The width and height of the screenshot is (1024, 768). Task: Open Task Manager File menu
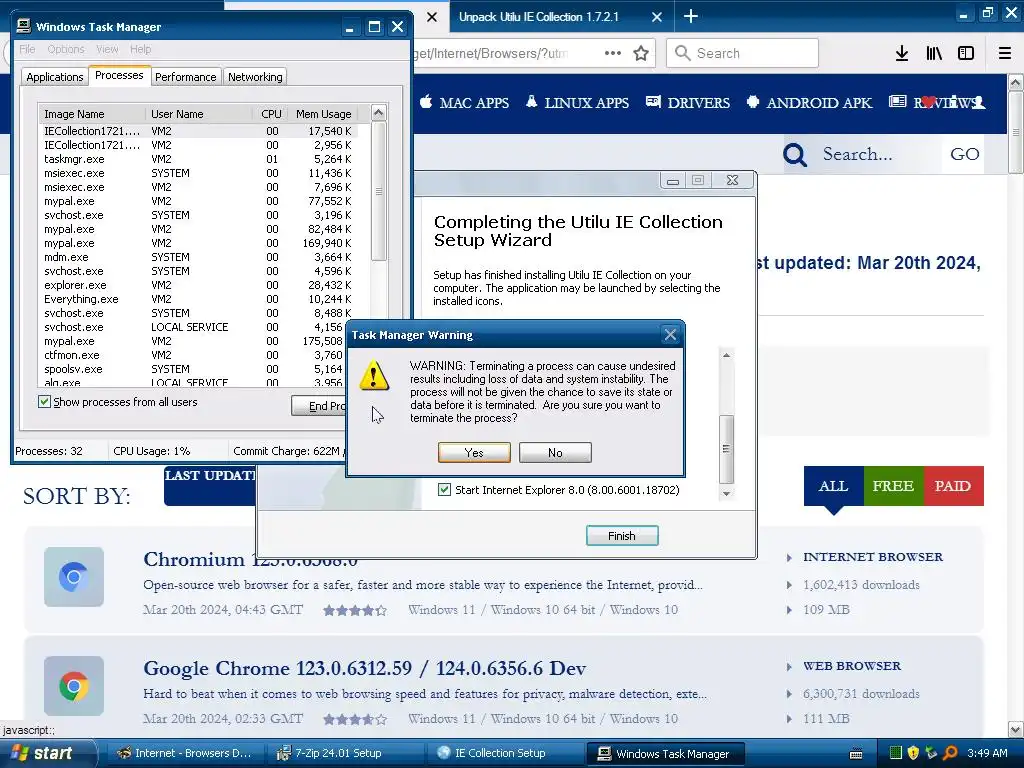(x=27, y=49)
